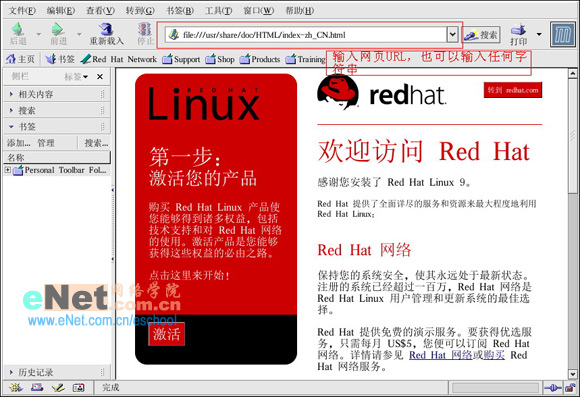Open the 标签 dropdown in sidebar header
The height and width of the screenshot is (397, 580).
click(x=76, y=77)
